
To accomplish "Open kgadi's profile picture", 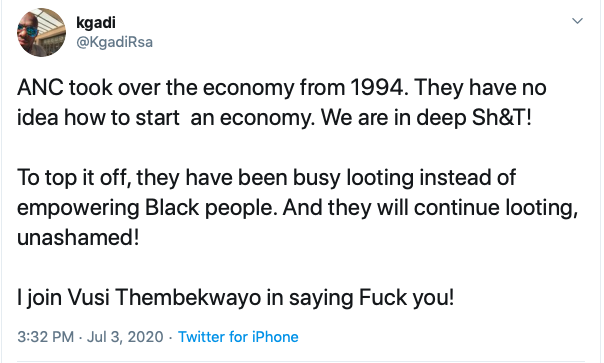I will (x=41, y=32).
